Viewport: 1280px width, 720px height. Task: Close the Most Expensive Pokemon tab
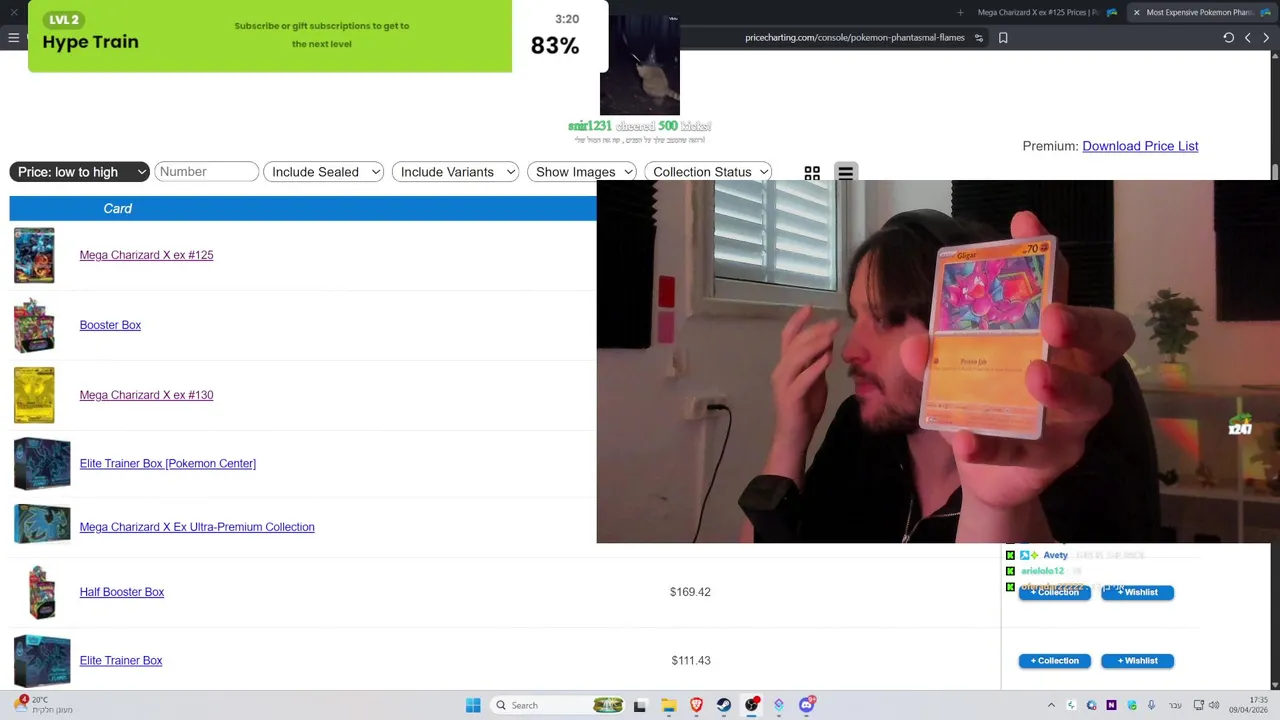(x=1136, y=12)
